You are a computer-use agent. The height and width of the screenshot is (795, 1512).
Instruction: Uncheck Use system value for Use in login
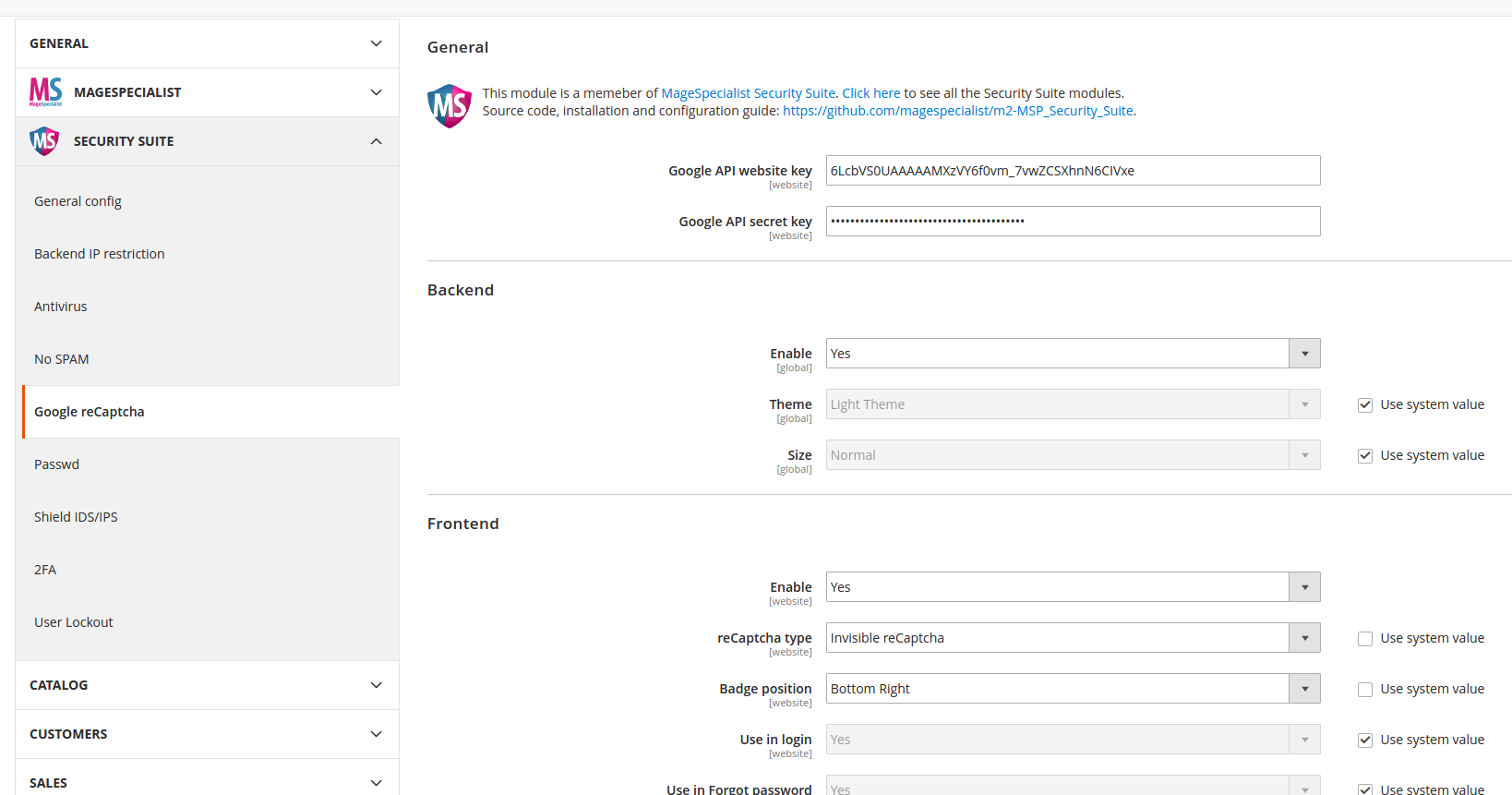click(x=1365, y=741)
